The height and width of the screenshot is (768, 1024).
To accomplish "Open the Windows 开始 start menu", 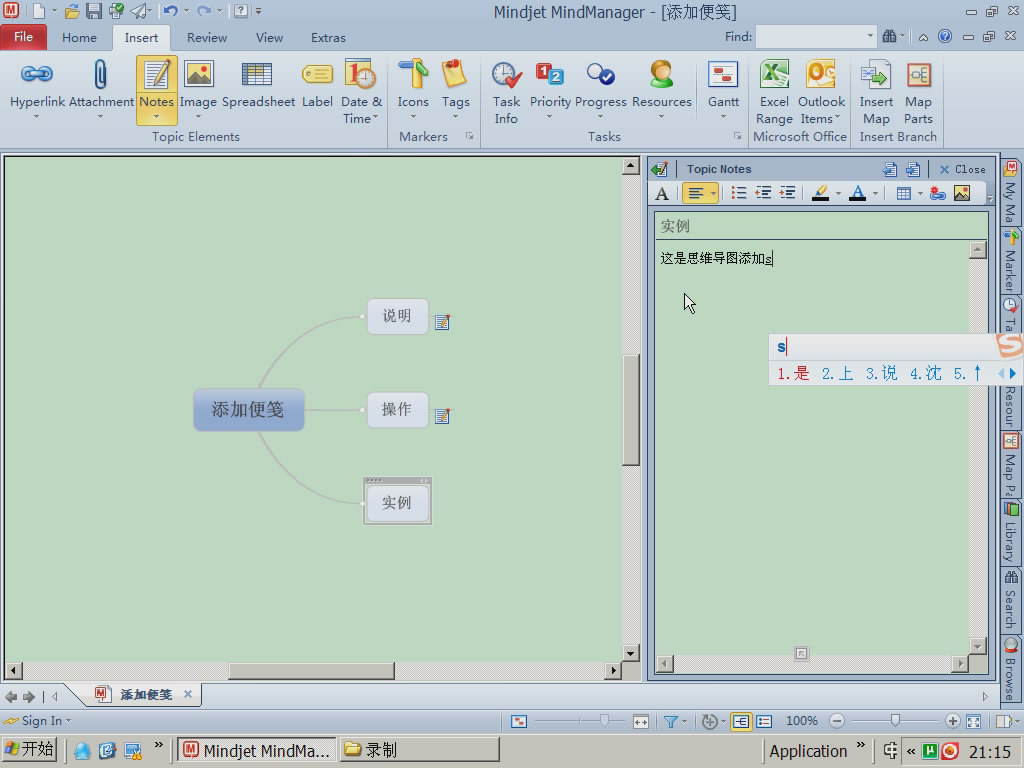I will [29, 750].
